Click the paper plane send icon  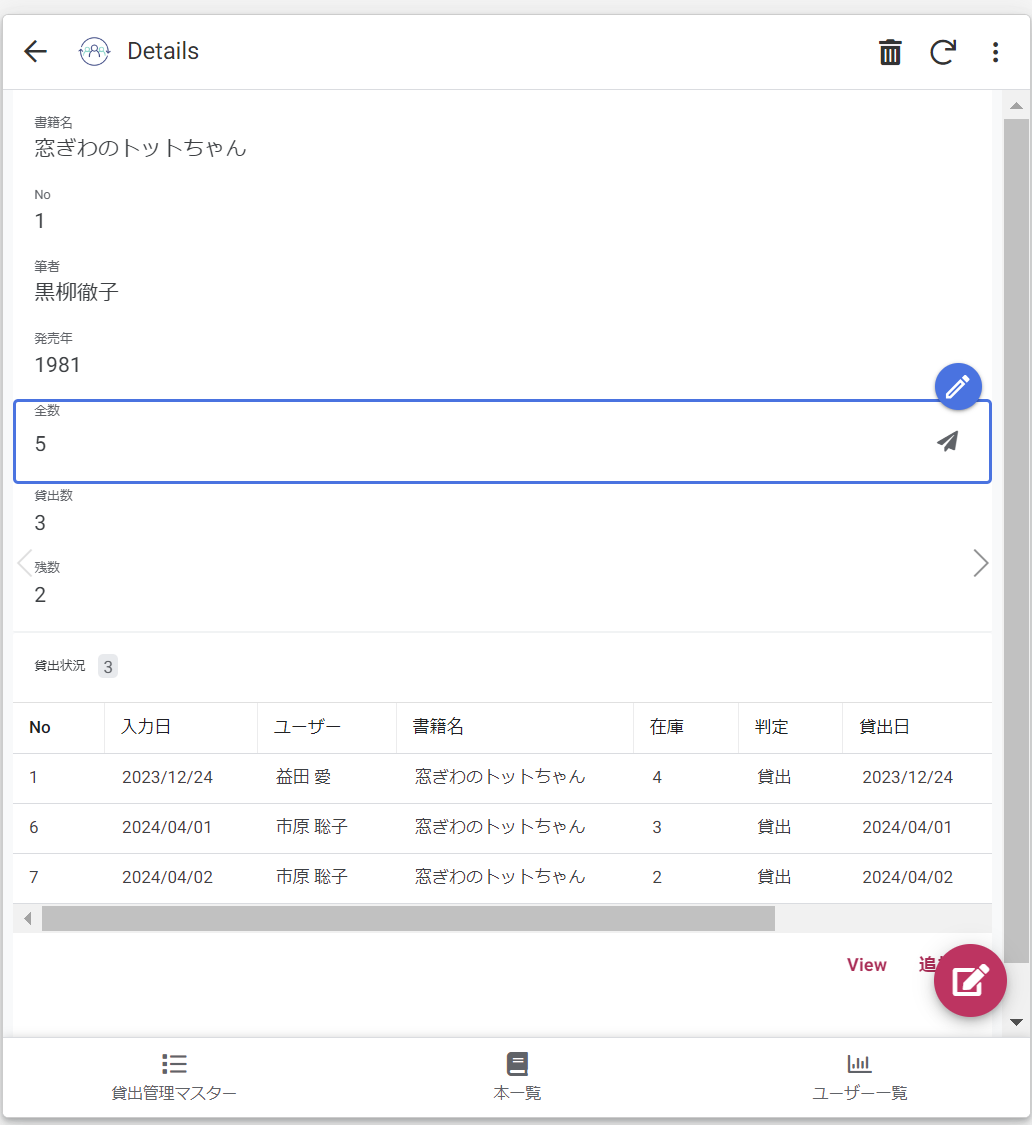[x=947, y=440]
